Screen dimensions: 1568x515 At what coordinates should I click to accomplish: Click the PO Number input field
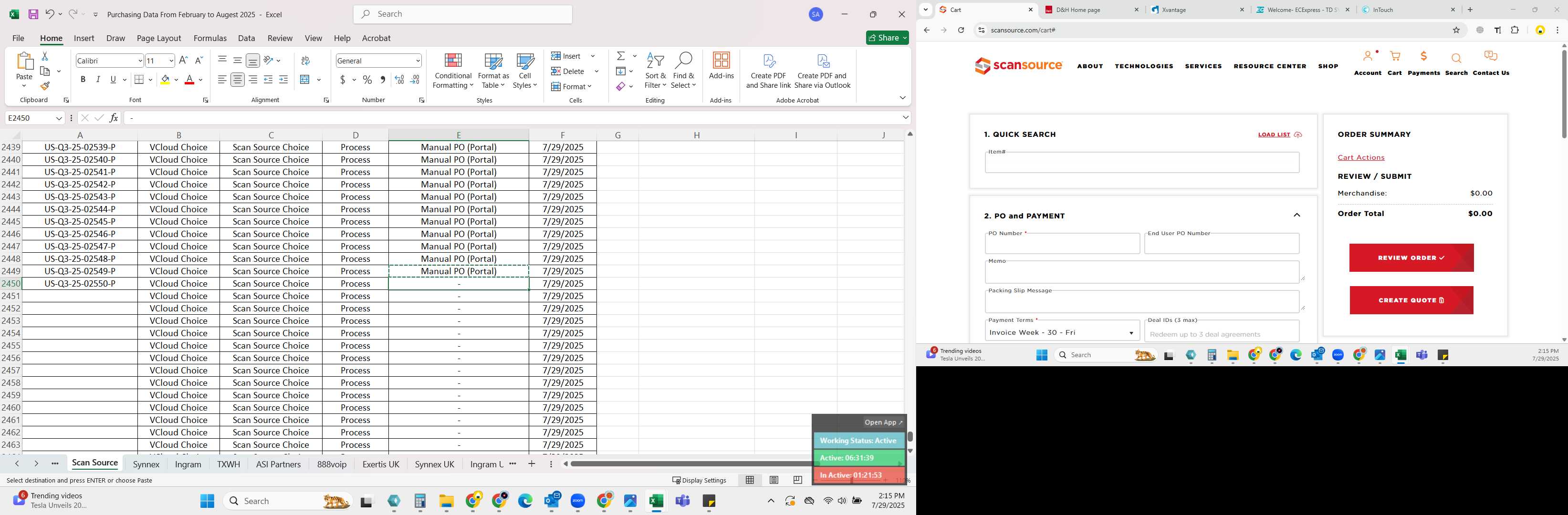[1062, 244]
